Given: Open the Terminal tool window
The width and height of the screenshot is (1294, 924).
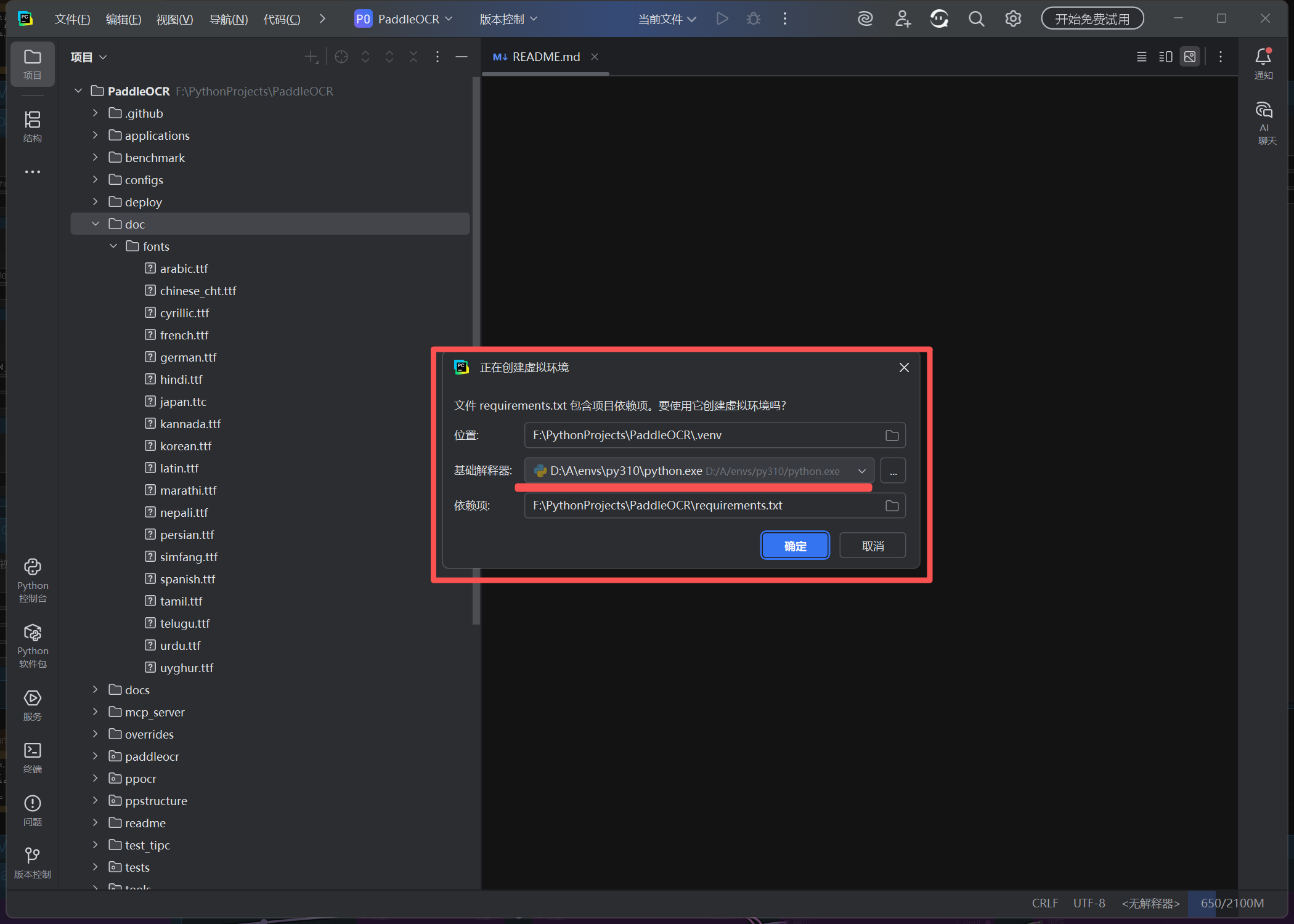Looking at the screenshot, I should 32,758.
